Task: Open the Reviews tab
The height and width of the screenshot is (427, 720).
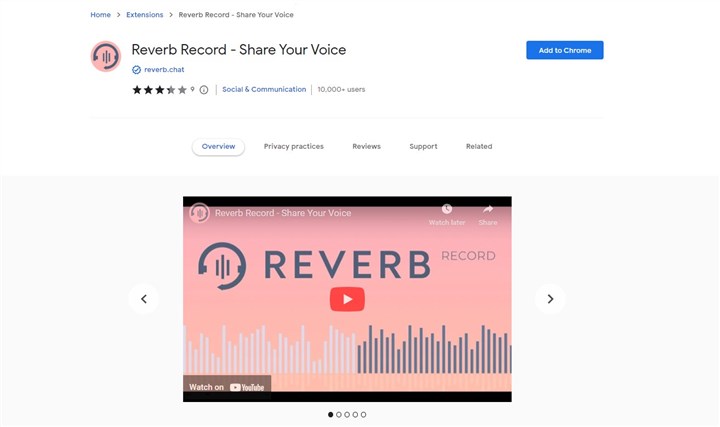Action: 366,146
